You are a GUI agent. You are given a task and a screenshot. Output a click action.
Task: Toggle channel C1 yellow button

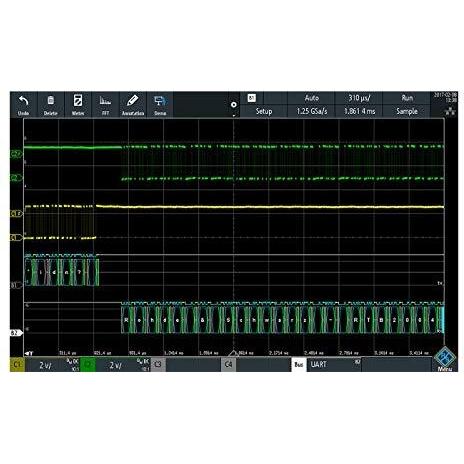[x=17, y=365]
